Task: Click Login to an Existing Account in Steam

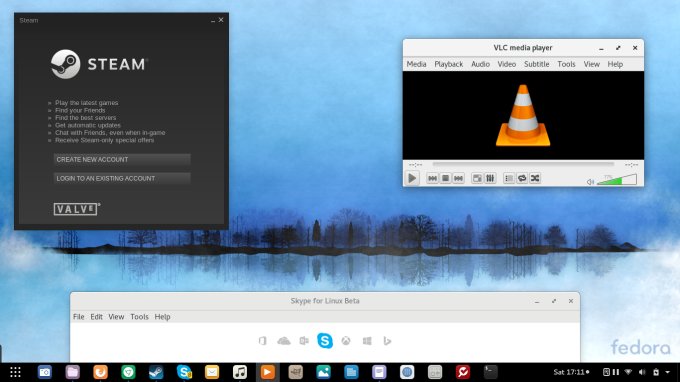Action: 122,178
